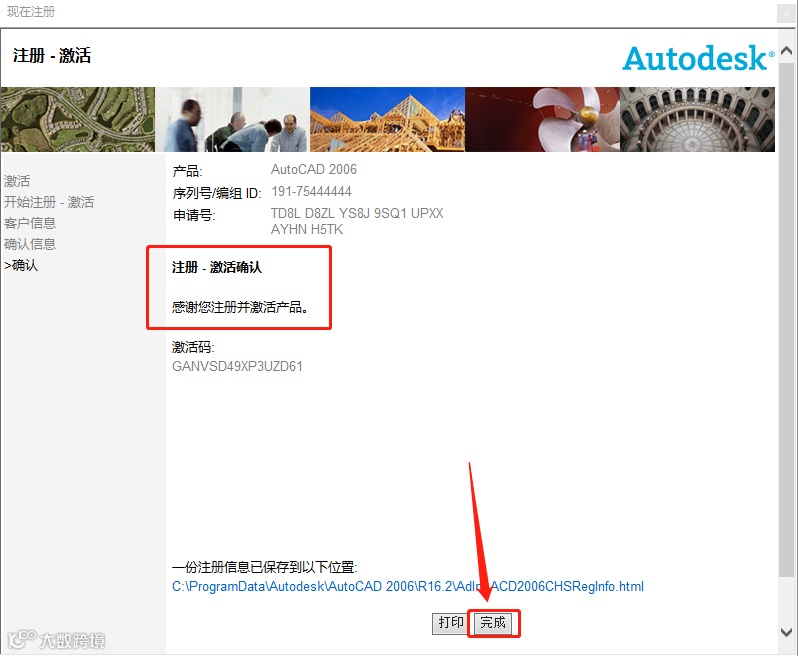Click the request code line AYHN H5TK
Image resolution: width=798 pixels, height=656 pixels.
click(x=307, y=230)
